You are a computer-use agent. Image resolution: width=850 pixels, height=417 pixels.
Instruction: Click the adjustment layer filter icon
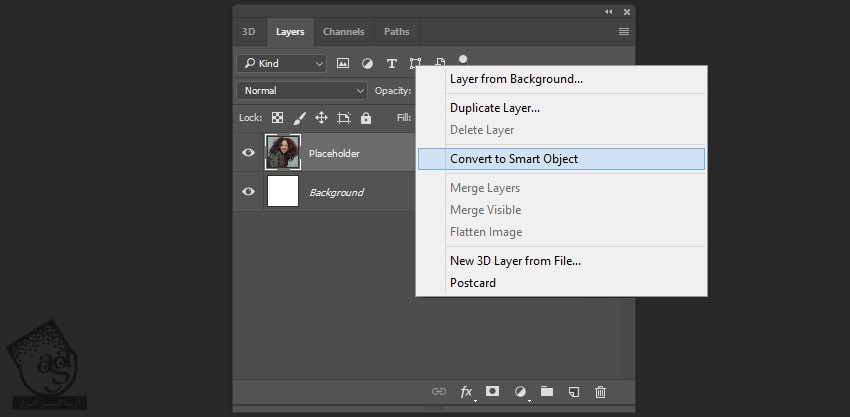[x=368, y=63]
